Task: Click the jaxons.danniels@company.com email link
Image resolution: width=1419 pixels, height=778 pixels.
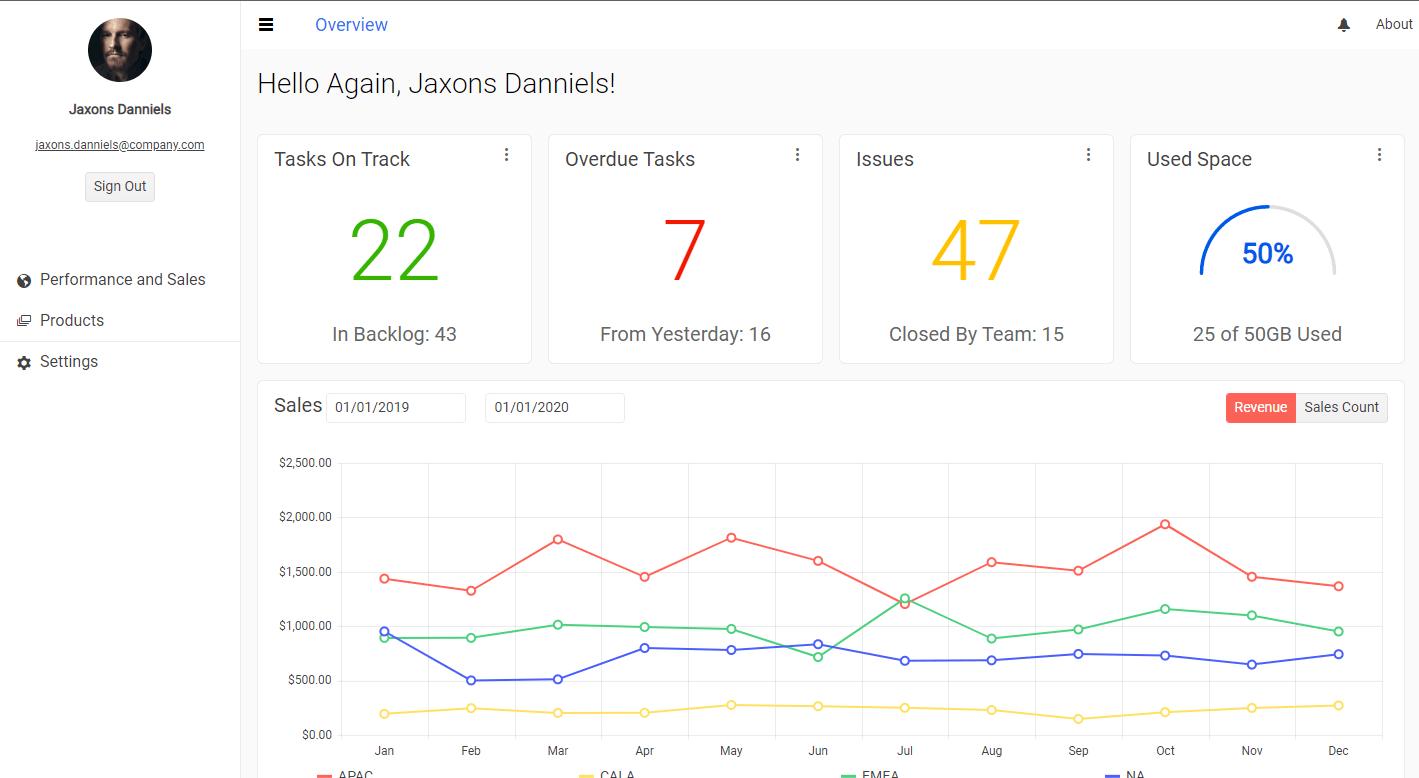Action: tap(120, 145)
